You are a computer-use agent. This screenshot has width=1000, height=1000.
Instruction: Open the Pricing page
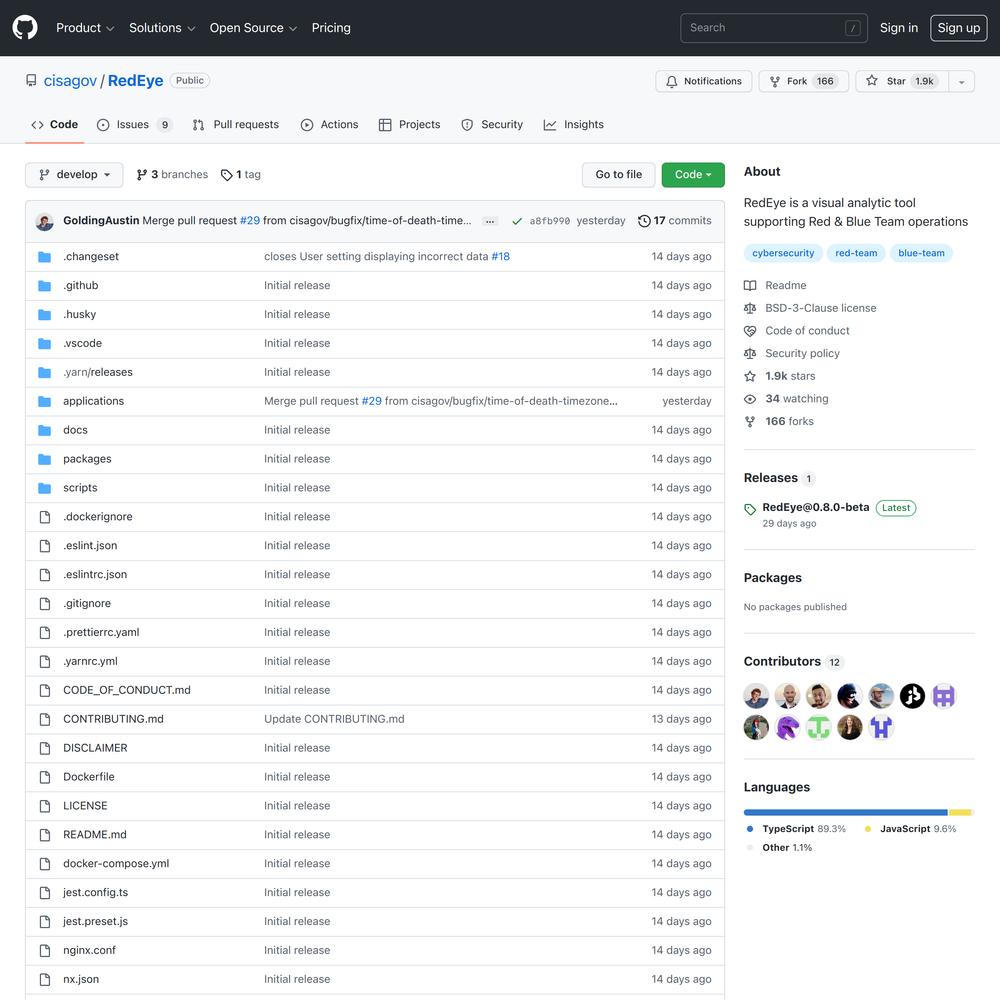[x=331, y=28]
